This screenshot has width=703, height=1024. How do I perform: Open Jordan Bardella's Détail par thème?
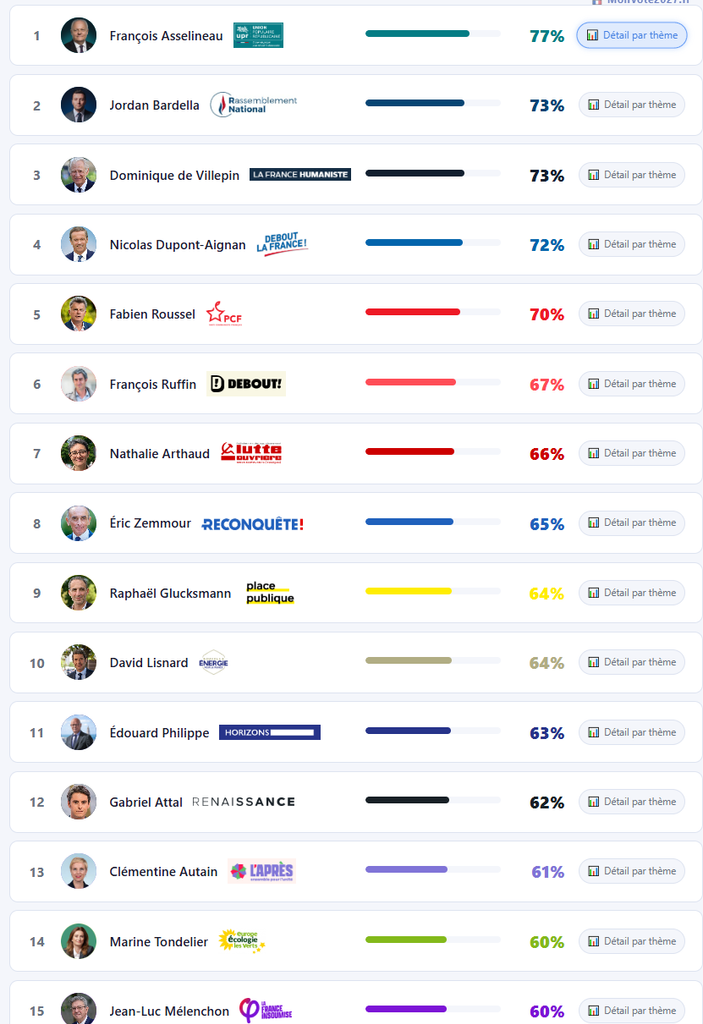click(632, 105)
